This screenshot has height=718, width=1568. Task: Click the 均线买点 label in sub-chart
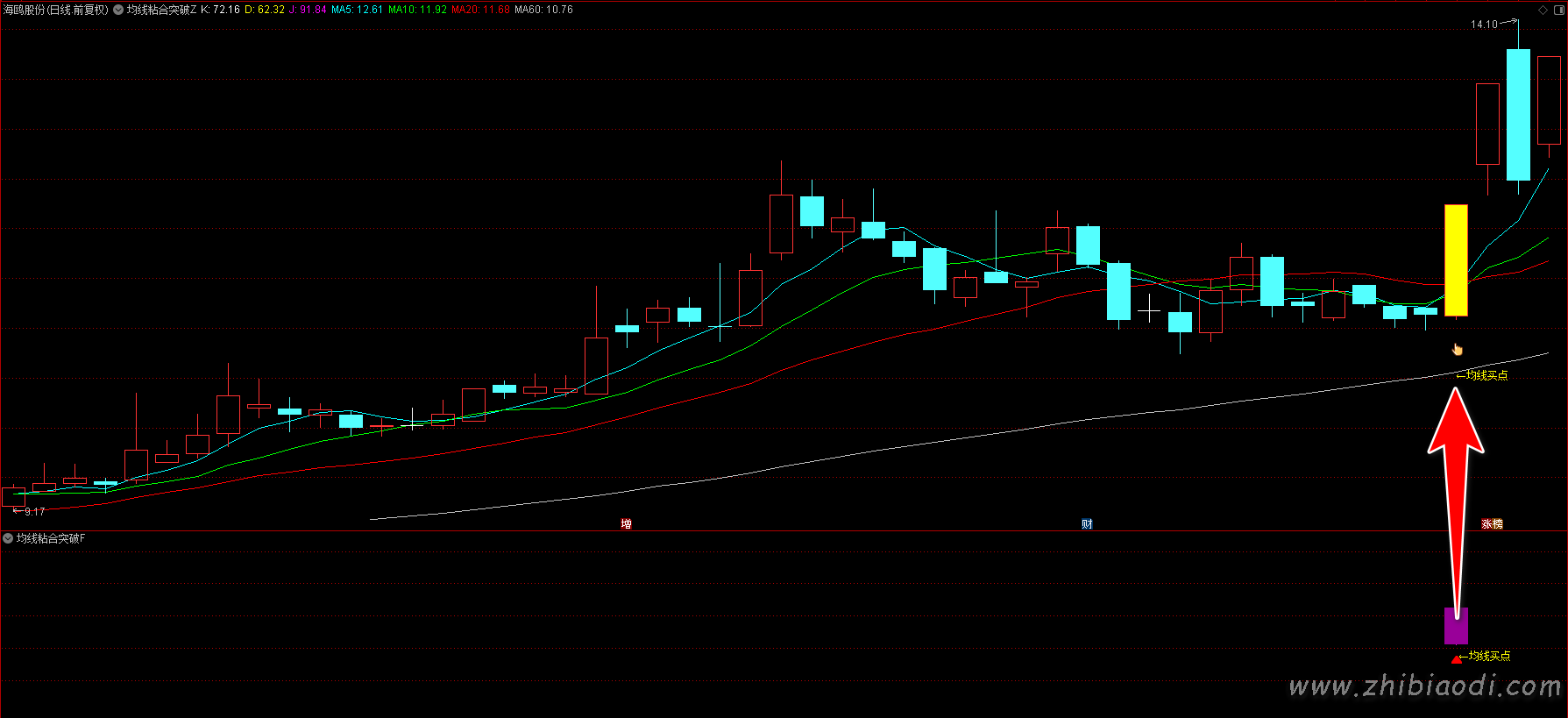click(1489, 656)
